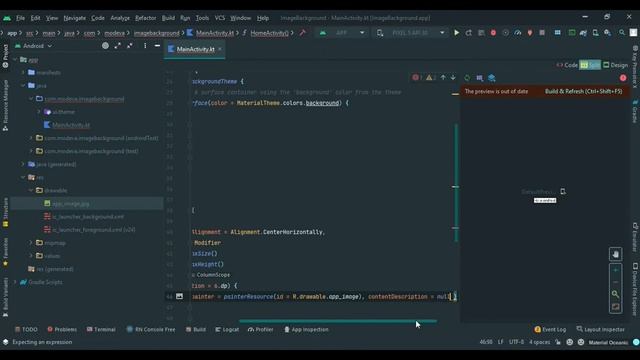The height and width of the screenshot is (360, 640).
Task: Toggle the Build Variants side tab
Action: click(x=5, y=297)
